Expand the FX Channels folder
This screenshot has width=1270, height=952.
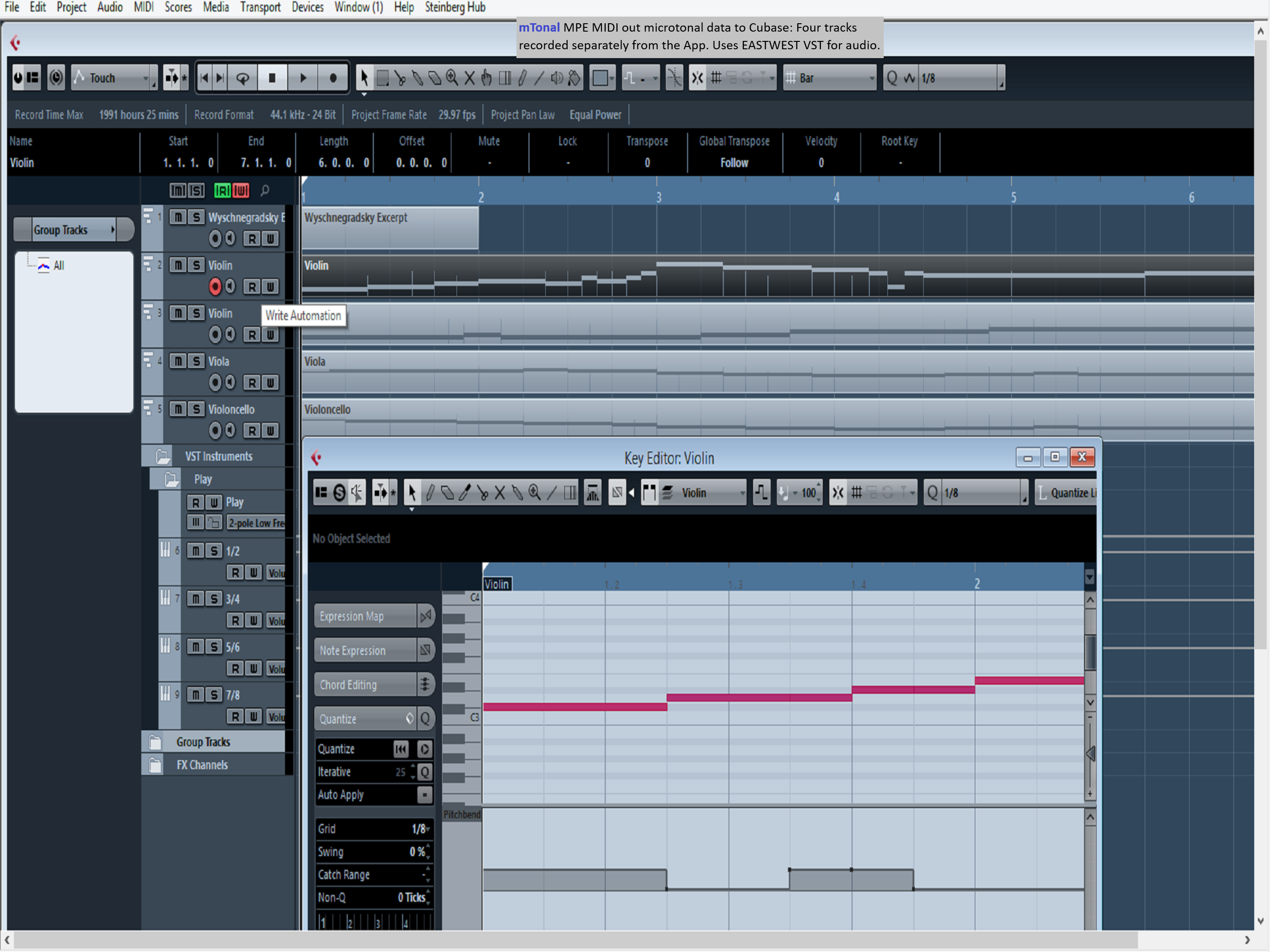[155, 766]
